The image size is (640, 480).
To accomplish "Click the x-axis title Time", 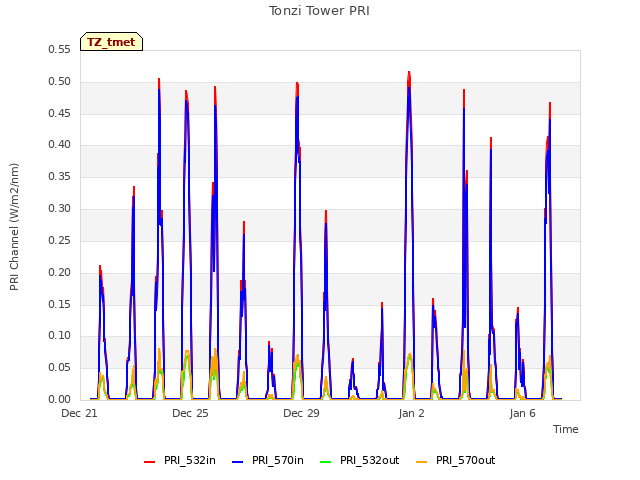I will (x=566, y=429).
